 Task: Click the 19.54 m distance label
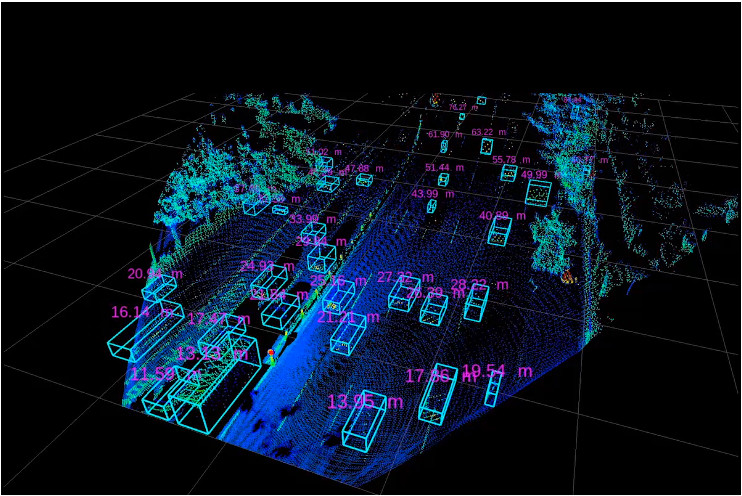tap(496, 371)
